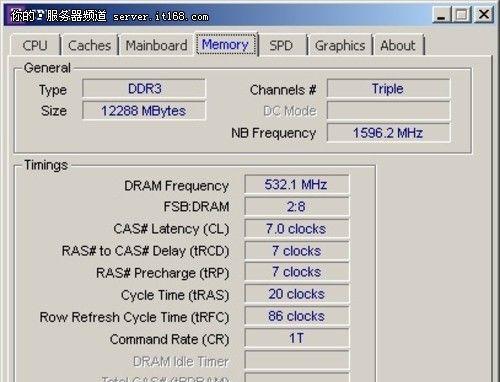Select the Channels # field showing Triple
This screenshot has width=500, height=382.
tap(388, 89)
